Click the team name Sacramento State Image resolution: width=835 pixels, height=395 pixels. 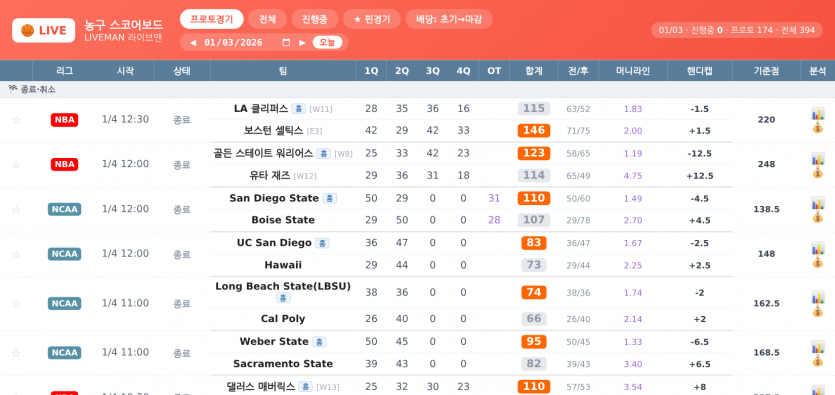283,364
